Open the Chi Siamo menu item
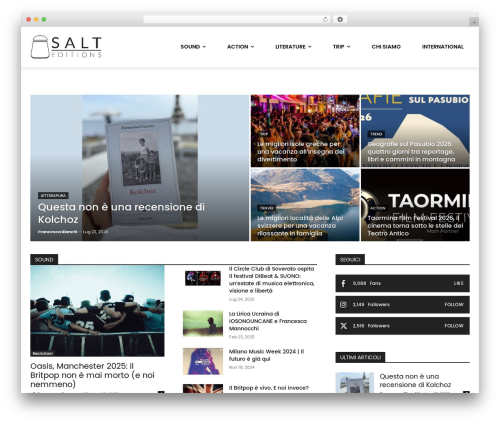The height and width of the screenshot is (423, 500). (x=386, y=47)
